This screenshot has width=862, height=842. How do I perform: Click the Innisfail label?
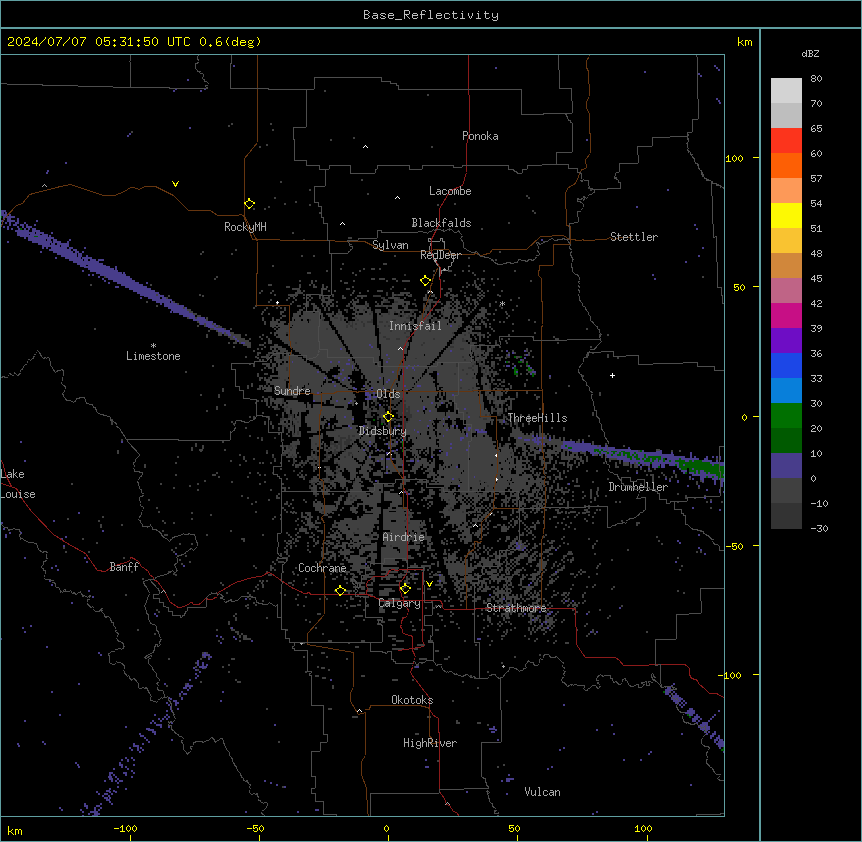click(415, 326)
